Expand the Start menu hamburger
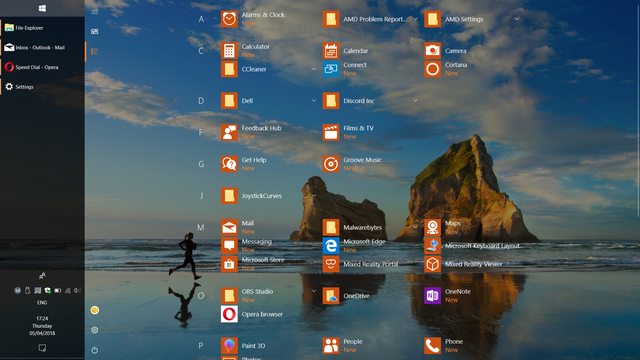 tap(95, 11)
